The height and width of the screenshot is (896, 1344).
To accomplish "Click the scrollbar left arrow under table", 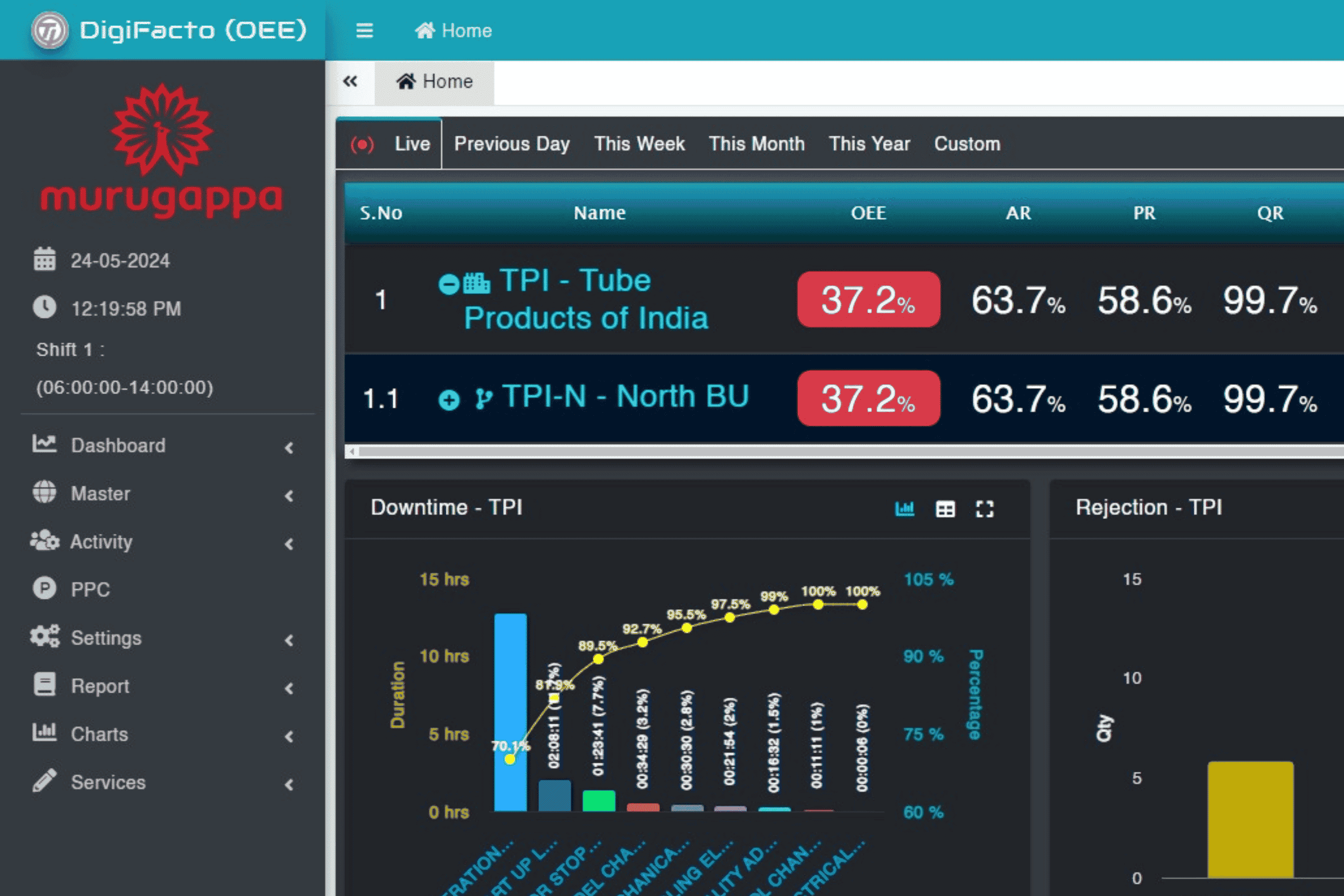I will (x=352, y=452).
